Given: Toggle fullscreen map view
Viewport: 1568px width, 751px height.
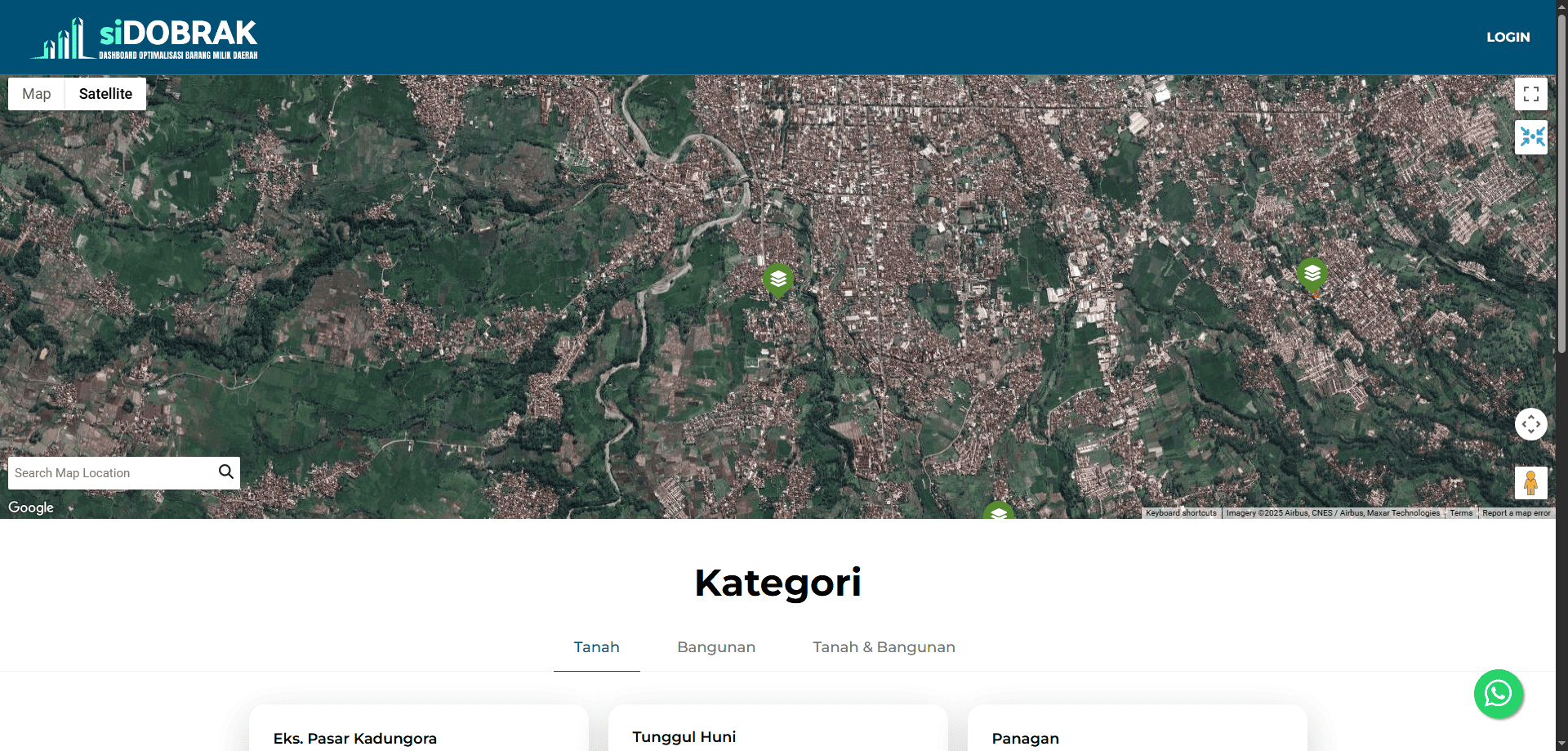Looking at the screenshot, I should point(1531,94).
